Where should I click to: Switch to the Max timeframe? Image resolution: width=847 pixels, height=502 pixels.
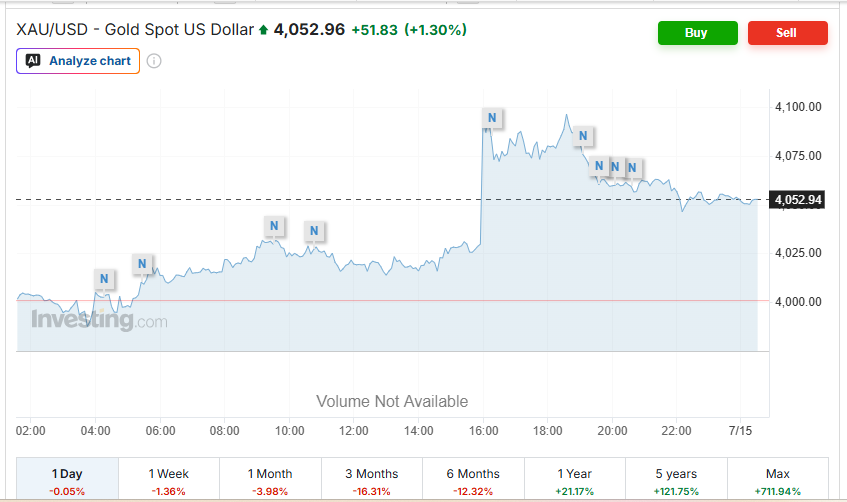(778, 479)
